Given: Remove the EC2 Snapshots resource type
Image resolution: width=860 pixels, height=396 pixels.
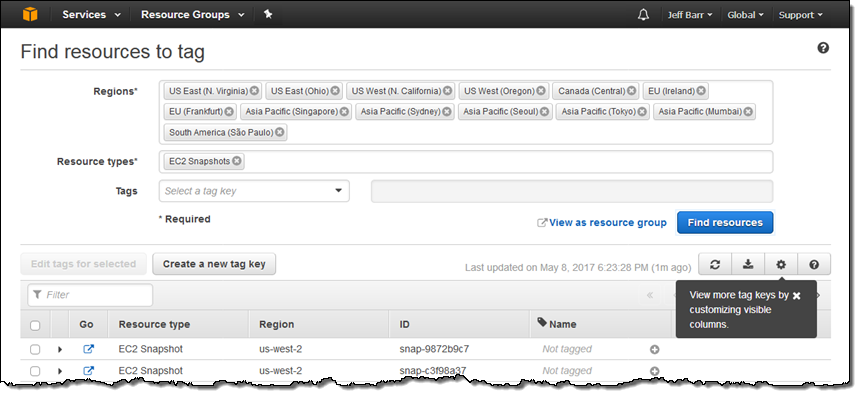Looking at the screenshot, I should 236,161.
